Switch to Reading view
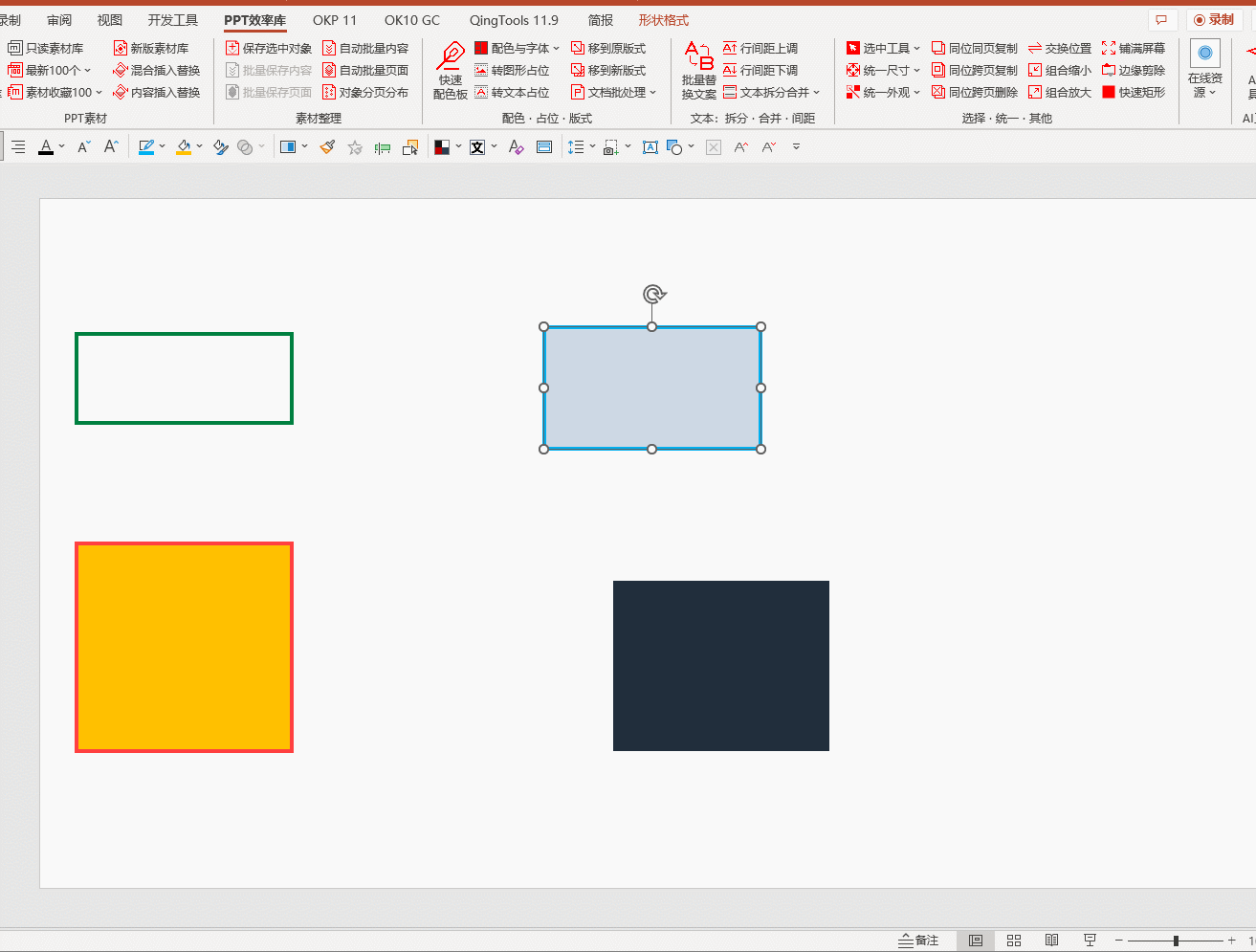 (x=1051, y=941)
